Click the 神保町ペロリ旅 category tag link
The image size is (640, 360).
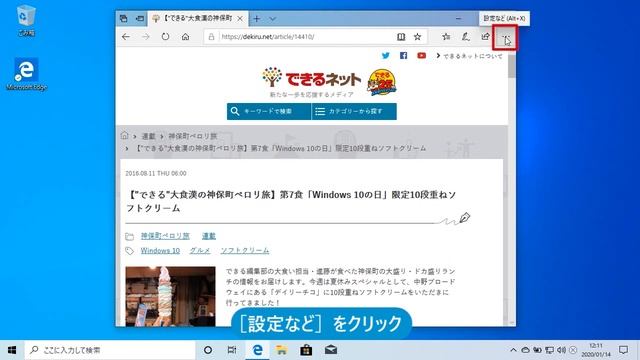[x=165, y=236]
